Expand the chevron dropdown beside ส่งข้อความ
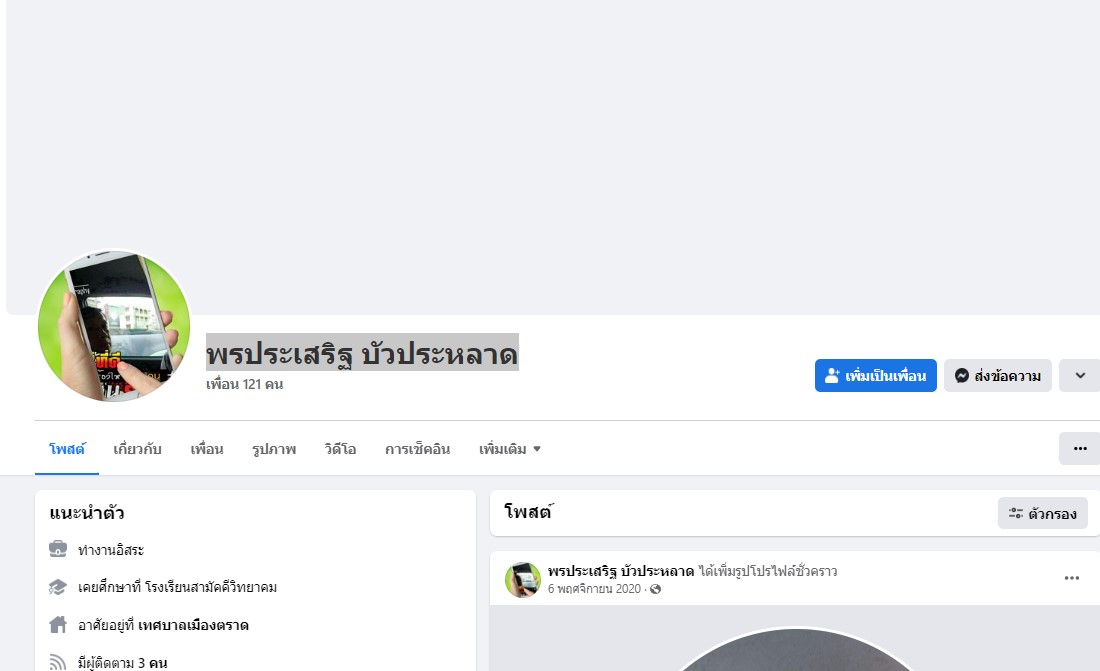Viewport: 1100px width, 671px height. click(1080, 376)
